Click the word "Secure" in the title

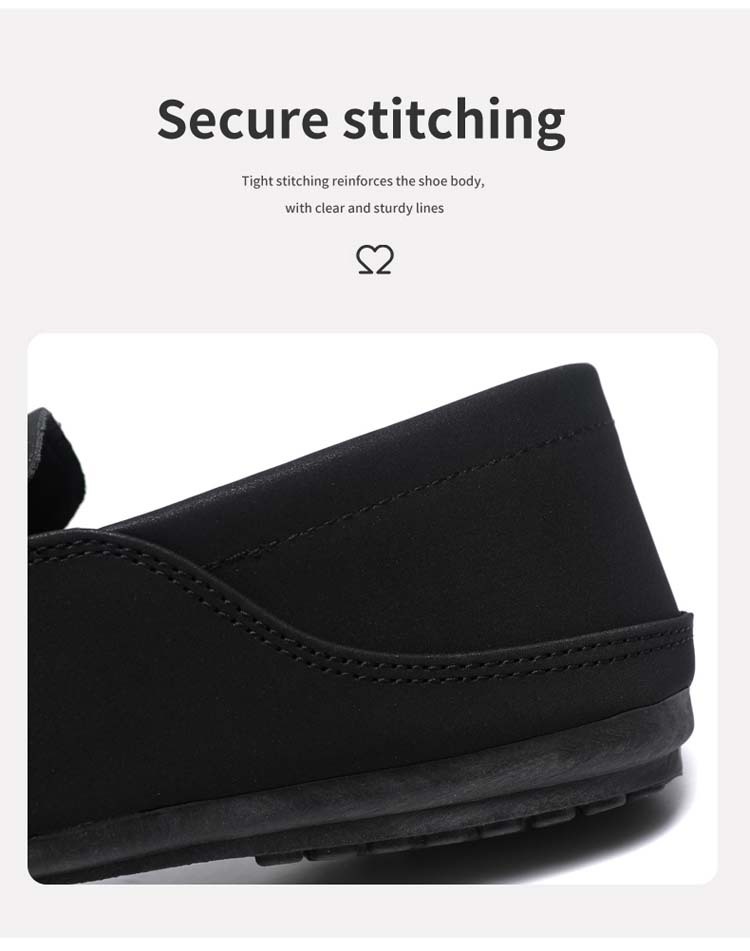point(243,118)
